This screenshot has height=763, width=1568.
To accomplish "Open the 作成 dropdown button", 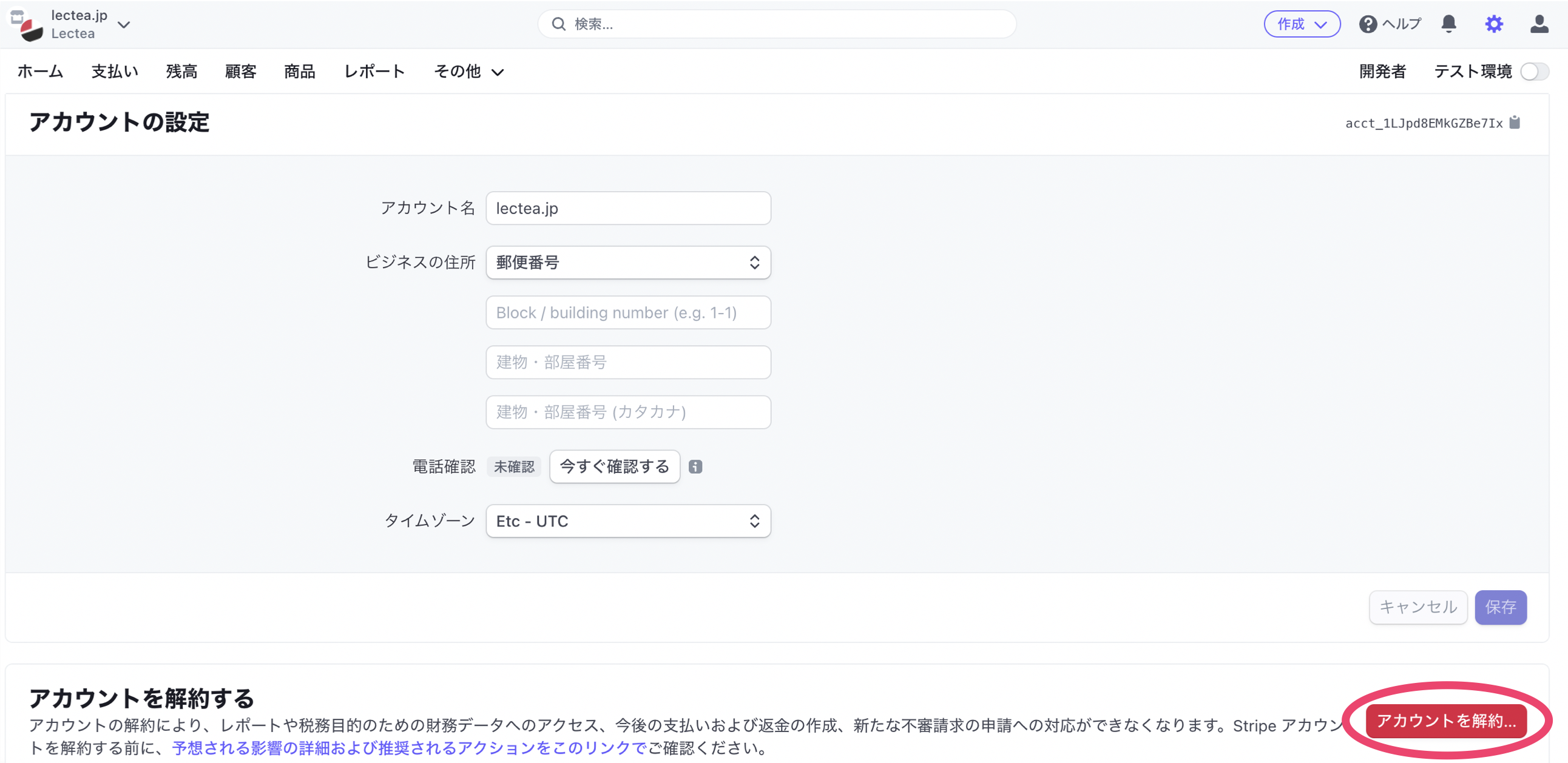I will click(x=1302, y=24).
